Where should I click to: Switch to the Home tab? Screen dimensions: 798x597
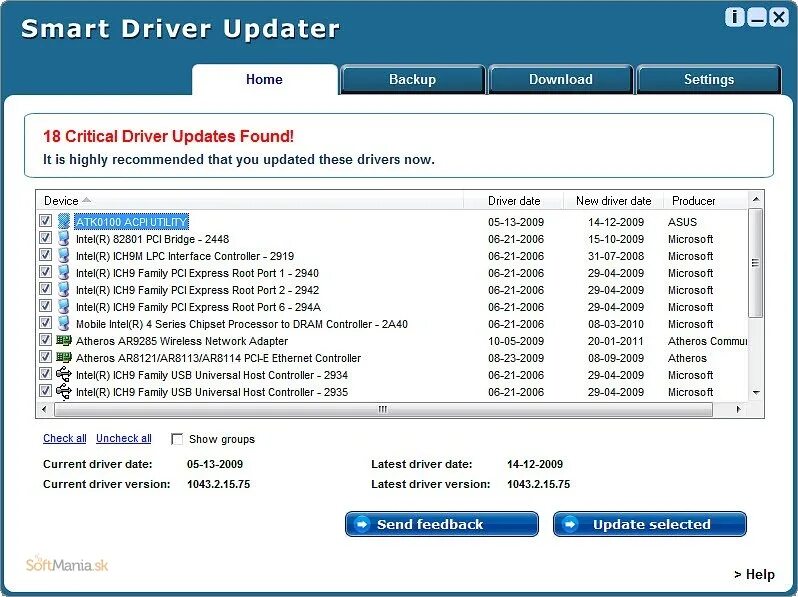point(265,79)
